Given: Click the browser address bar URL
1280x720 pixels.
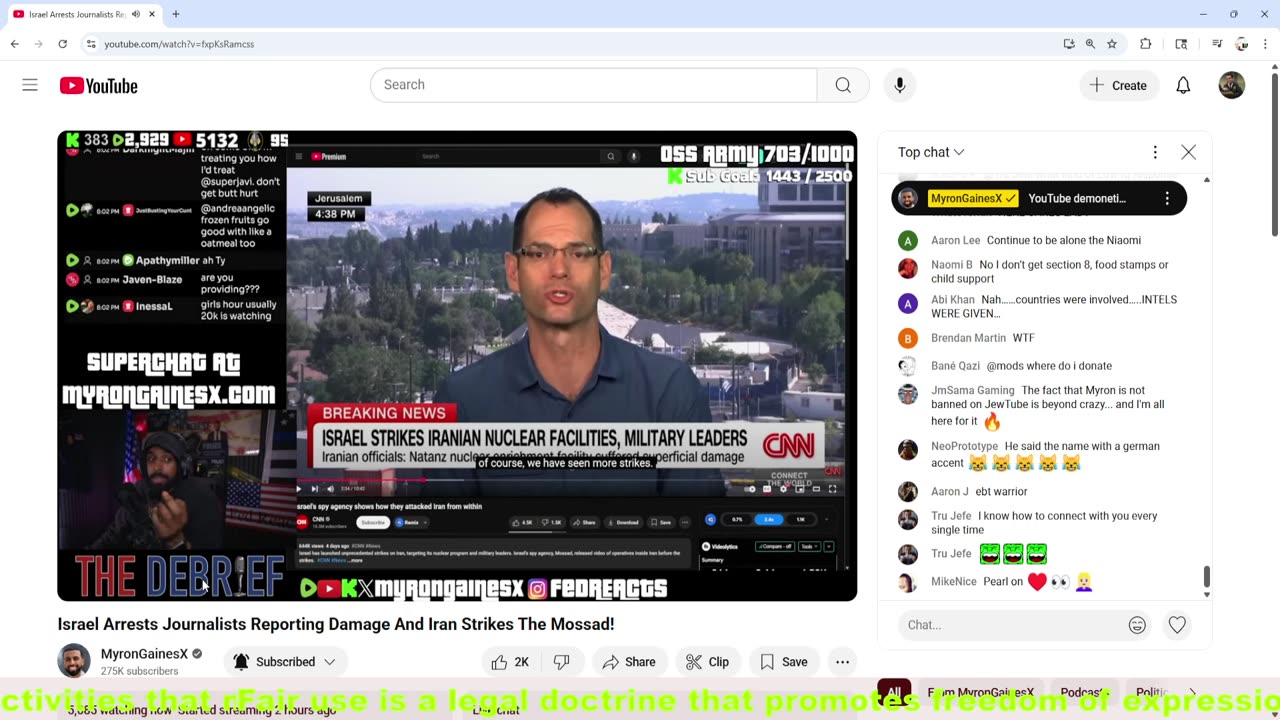Looking at the screenshot, I should 179,44.
